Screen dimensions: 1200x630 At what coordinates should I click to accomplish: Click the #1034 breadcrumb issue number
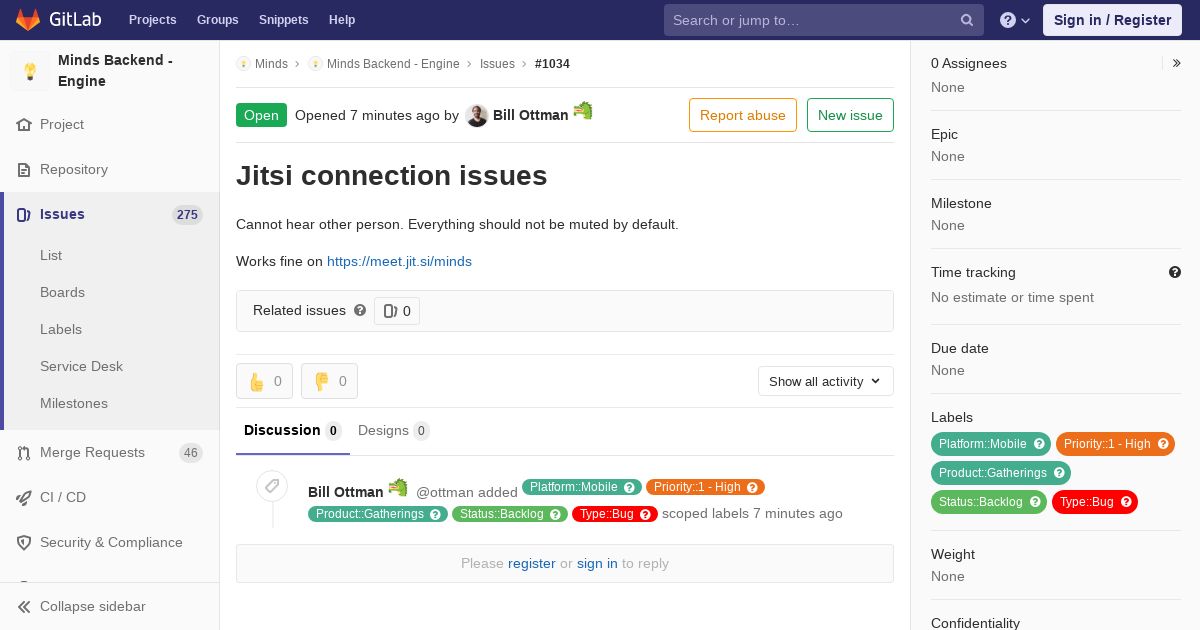pyautogui.click(x=552, y=64)
